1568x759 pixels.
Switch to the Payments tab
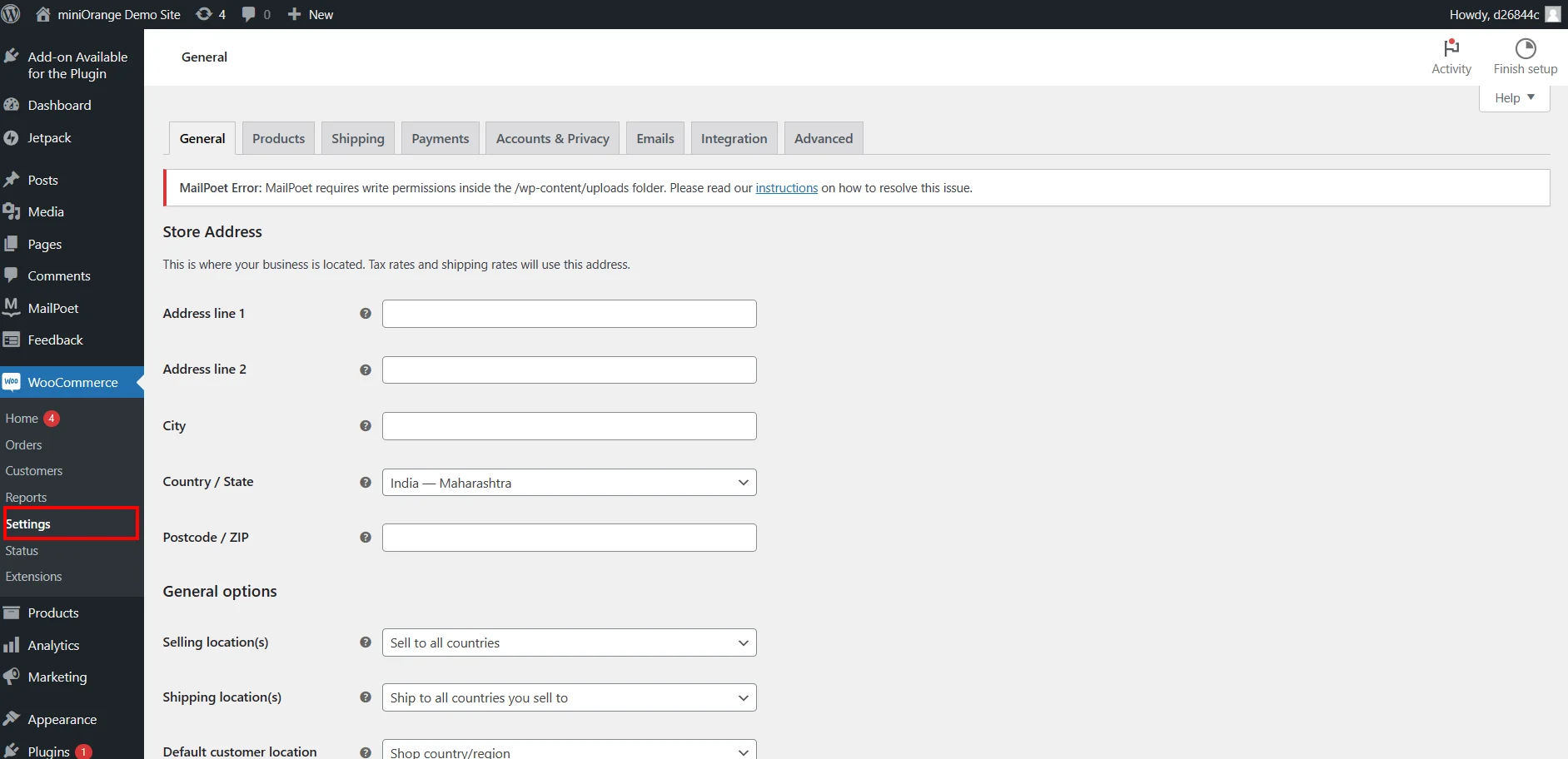[440, 137]
